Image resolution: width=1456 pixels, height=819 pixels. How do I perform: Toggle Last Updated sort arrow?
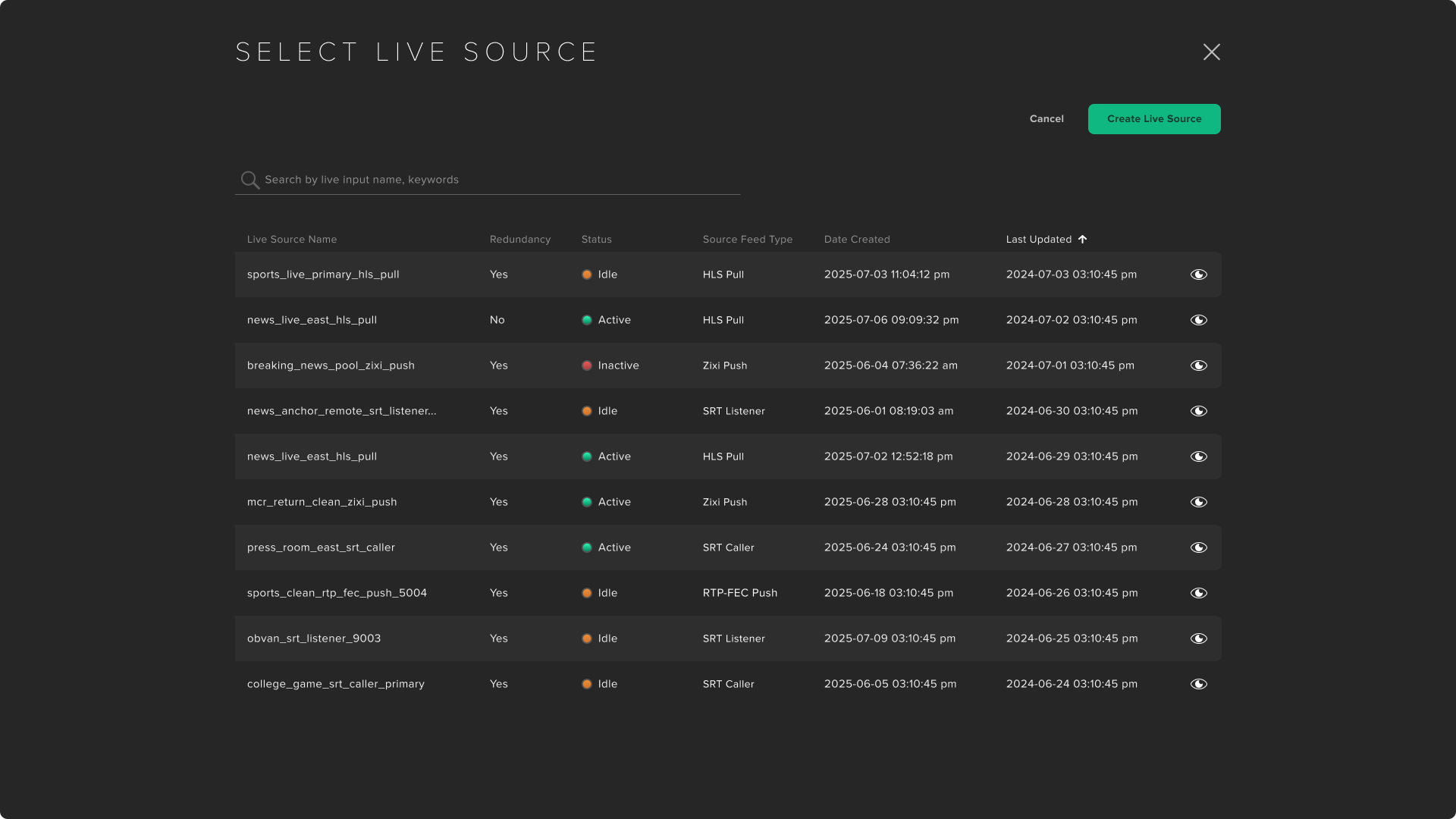coord(1082,240)
